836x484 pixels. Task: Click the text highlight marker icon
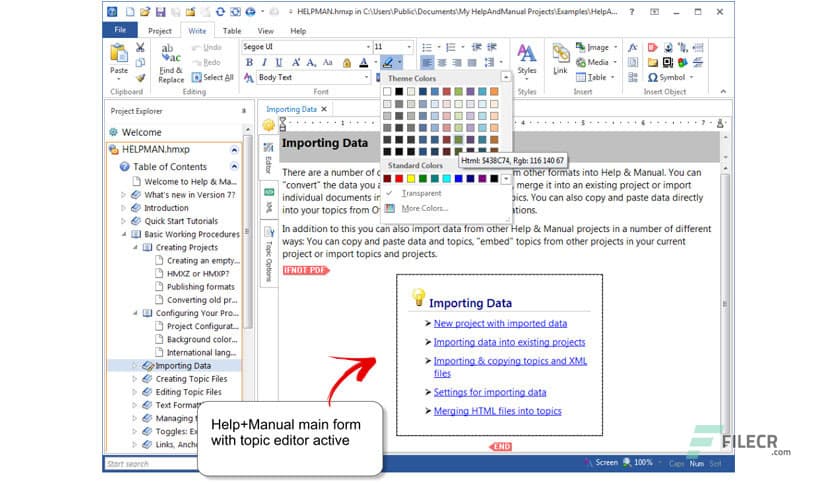tap(388, 63)
